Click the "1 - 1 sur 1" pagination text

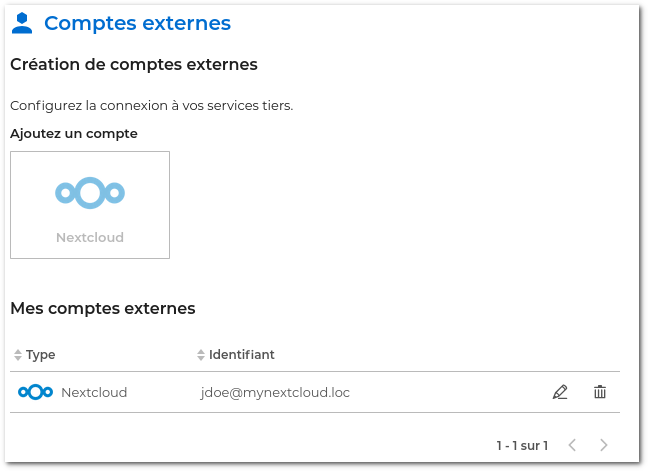tap(522, 445)
